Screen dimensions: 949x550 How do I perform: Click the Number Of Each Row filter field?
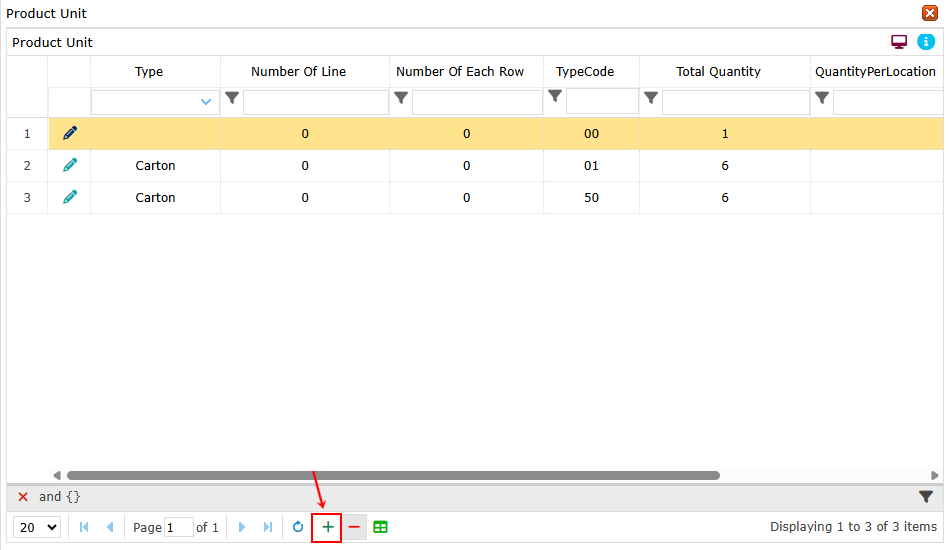click(477, 102)
